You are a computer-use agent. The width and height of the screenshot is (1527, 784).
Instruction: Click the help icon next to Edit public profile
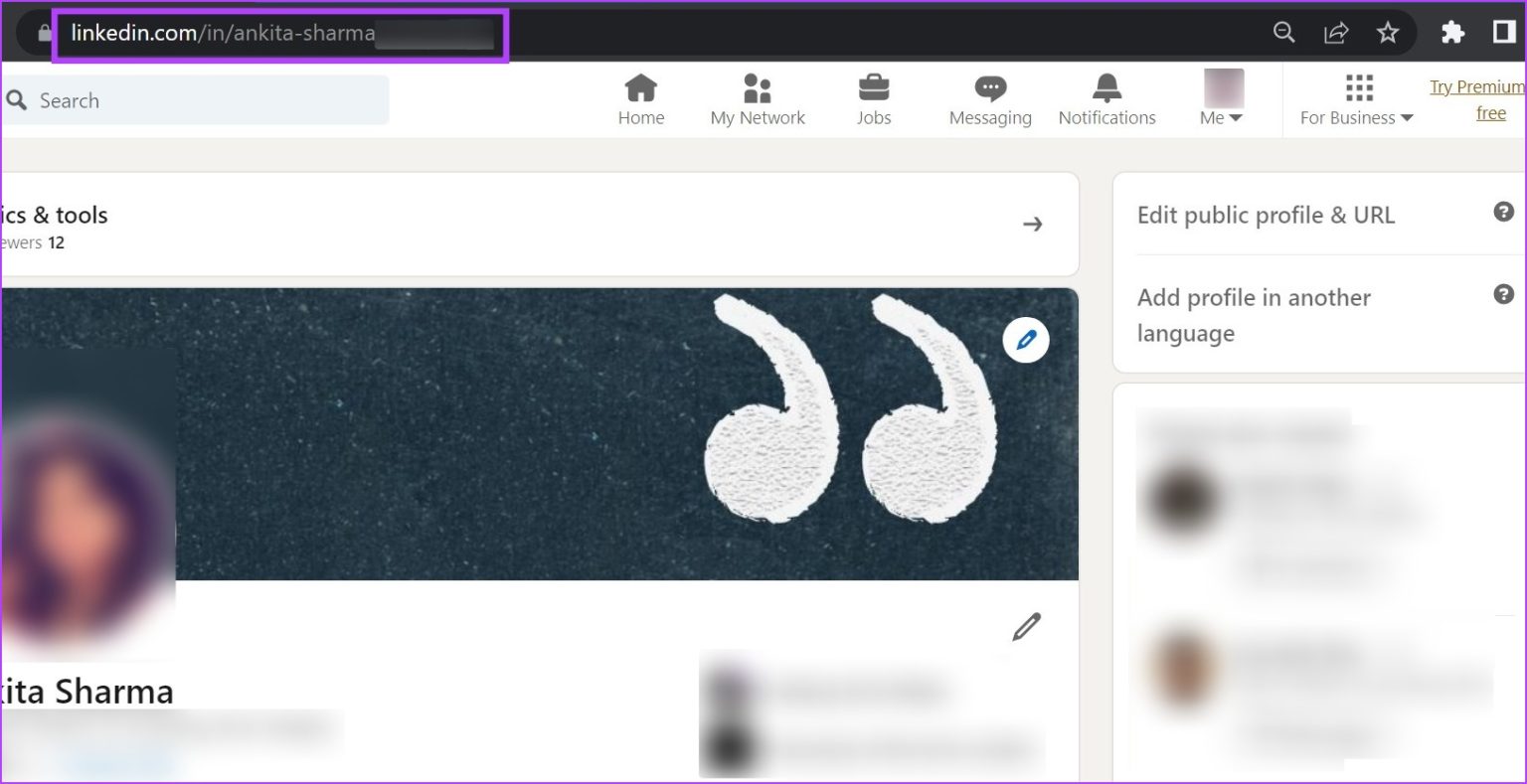point(1503,212)
